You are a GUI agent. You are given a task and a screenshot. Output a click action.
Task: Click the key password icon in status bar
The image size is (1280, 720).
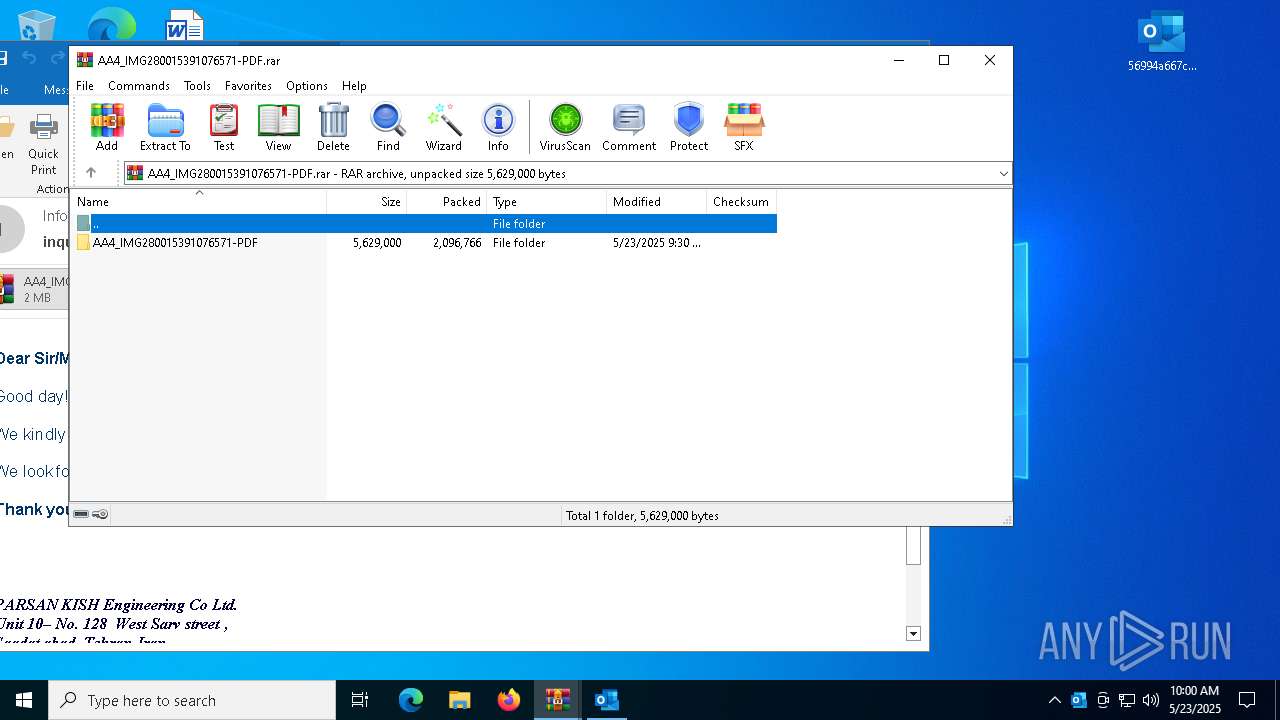pyautogui.click(x=100, y=514)
